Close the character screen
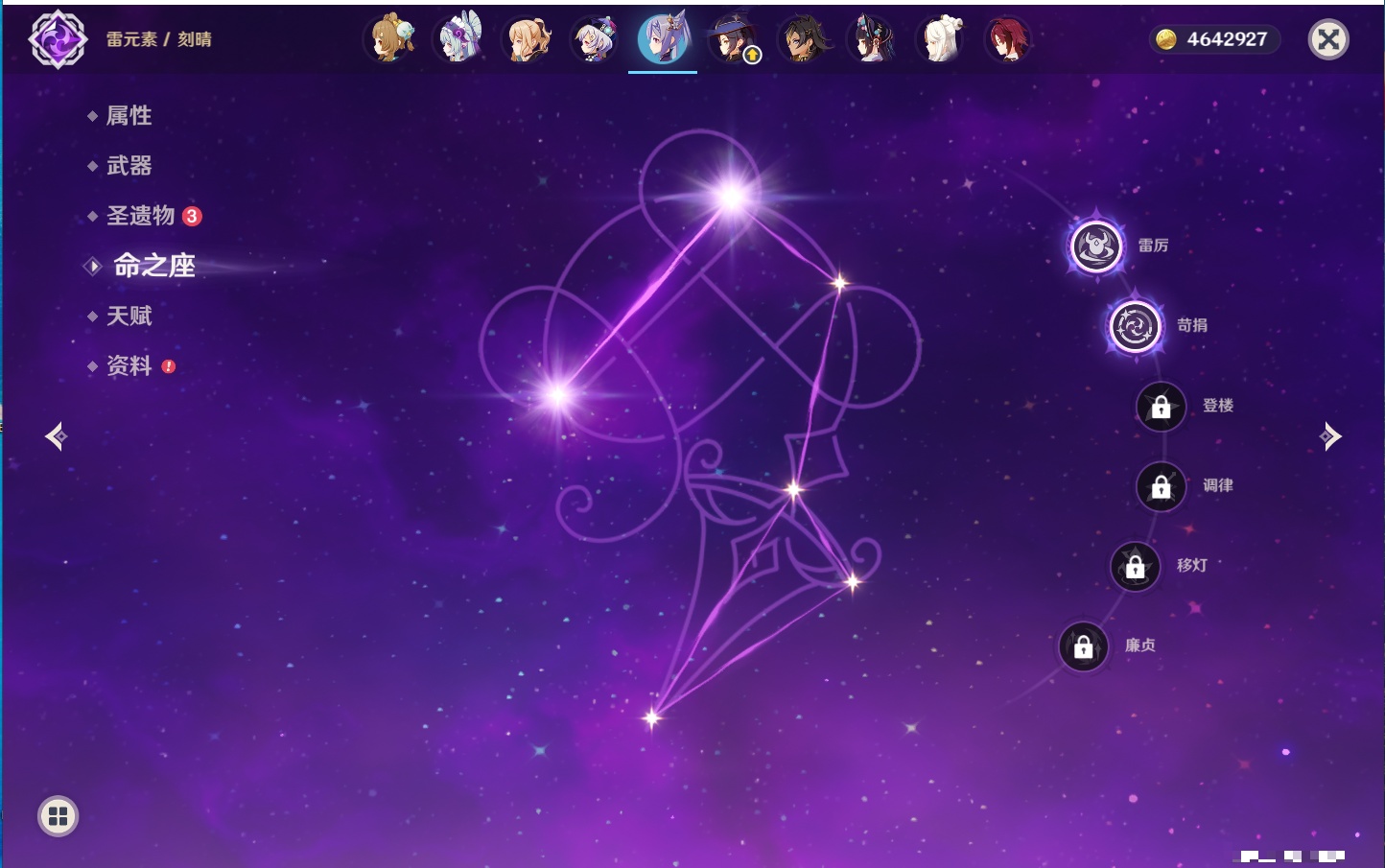Viewport: 1385px width, 868px height. (1328, 39)
